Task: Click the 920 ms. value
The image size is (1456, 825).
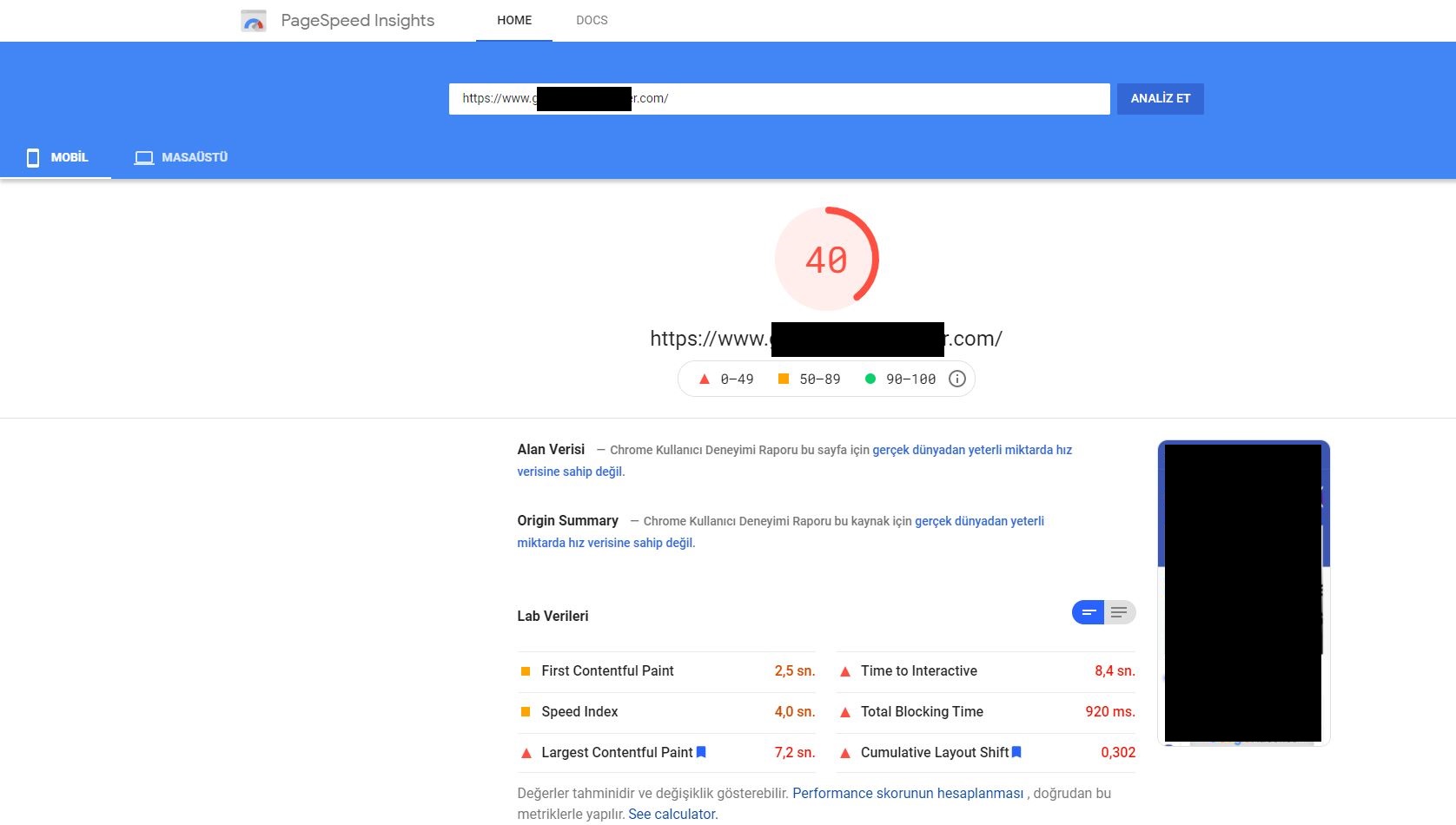Action: 1110,712
